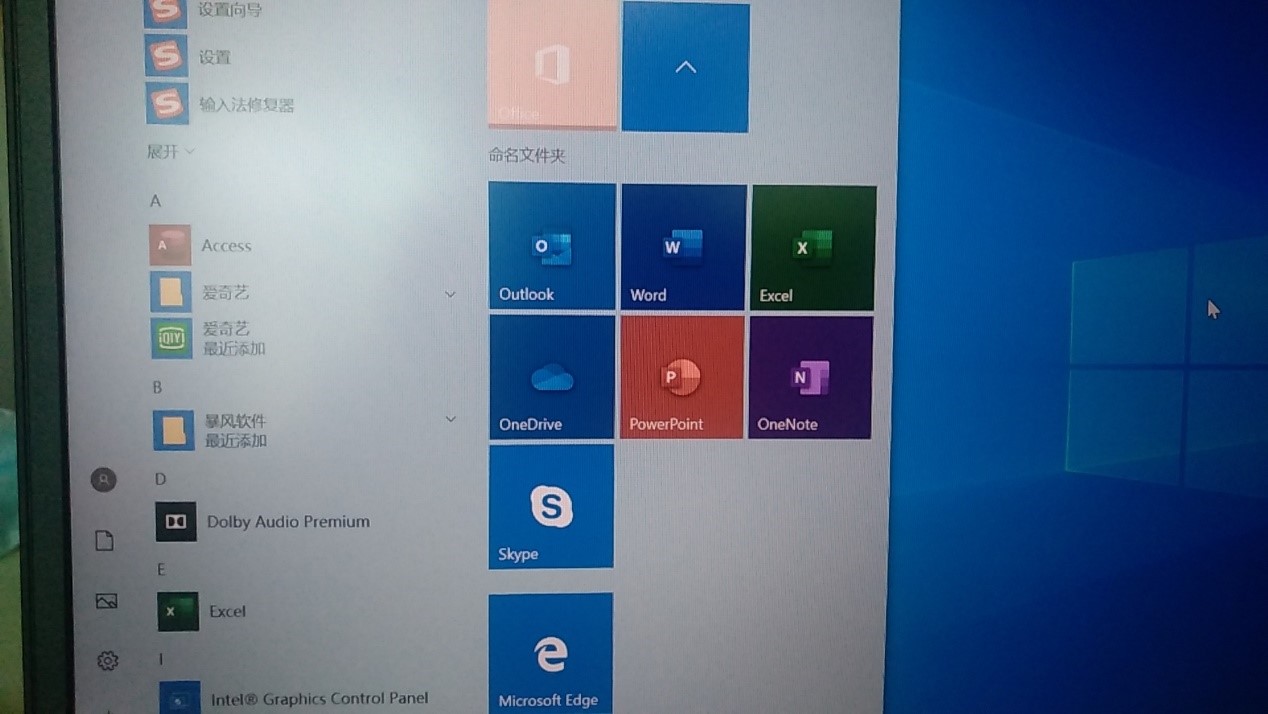
Task: Launch Word from the tile group
Action: click(683, 247)
